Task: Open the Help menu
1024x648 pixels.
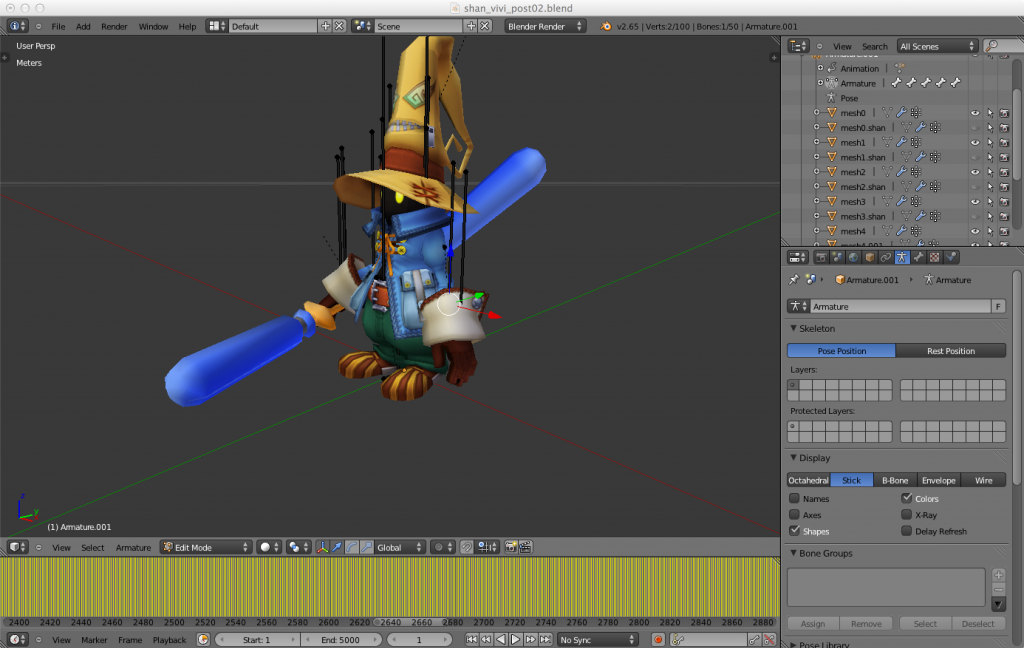Action: 187,26
